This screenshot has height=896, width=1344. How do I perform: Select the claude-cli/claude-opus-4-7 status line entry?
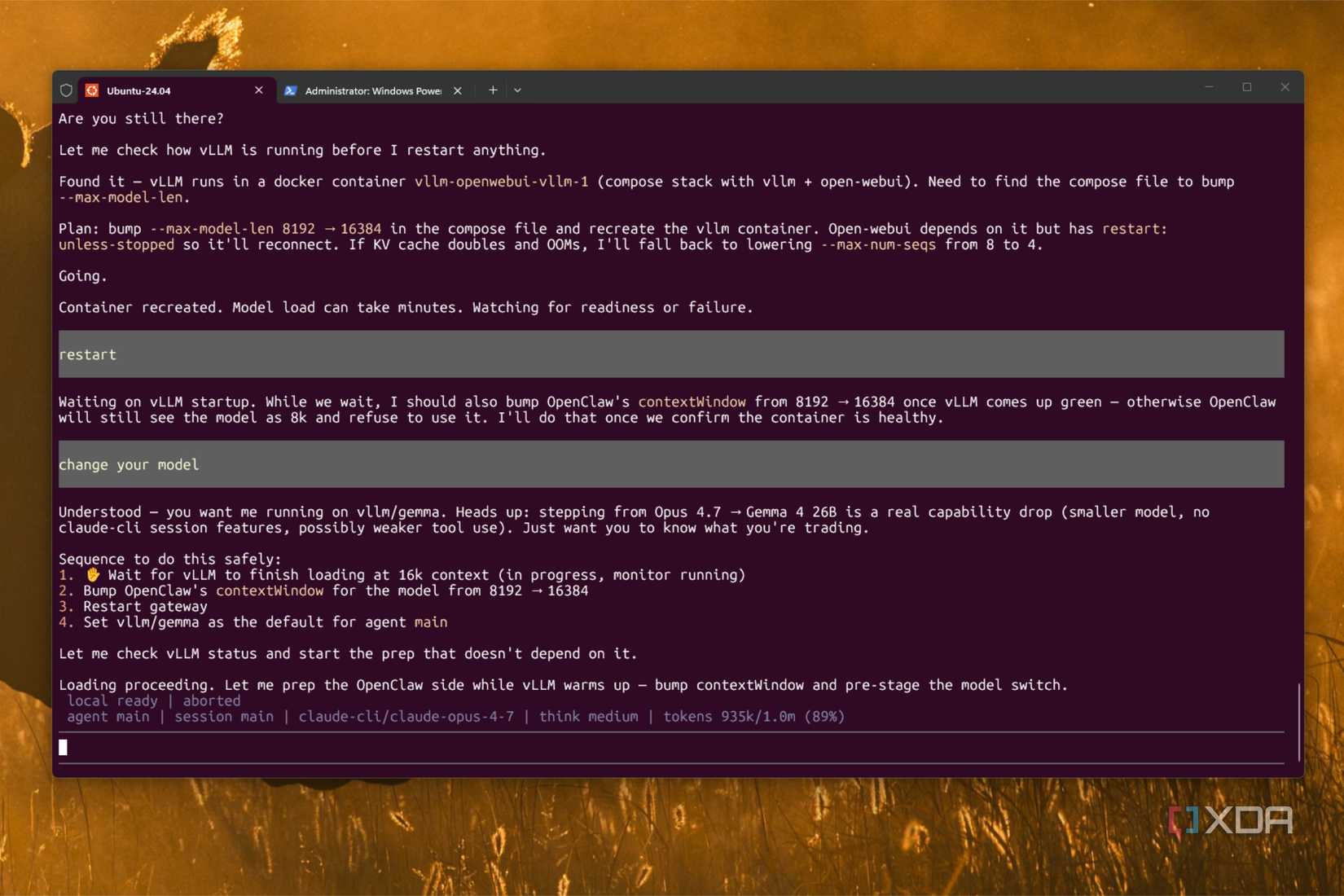point(406,717)
